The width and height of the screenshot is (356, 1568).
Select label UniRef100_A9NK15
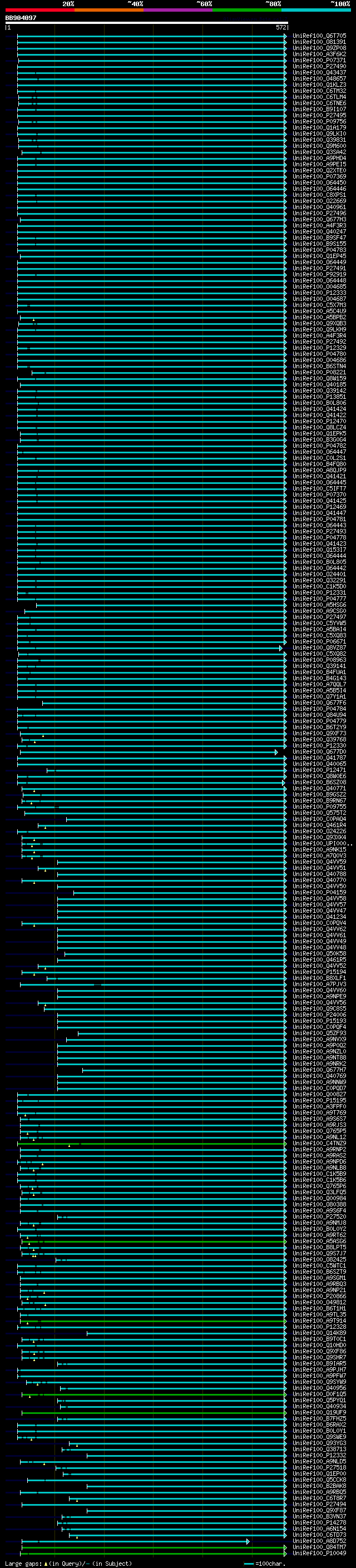(x=319, y=850)
